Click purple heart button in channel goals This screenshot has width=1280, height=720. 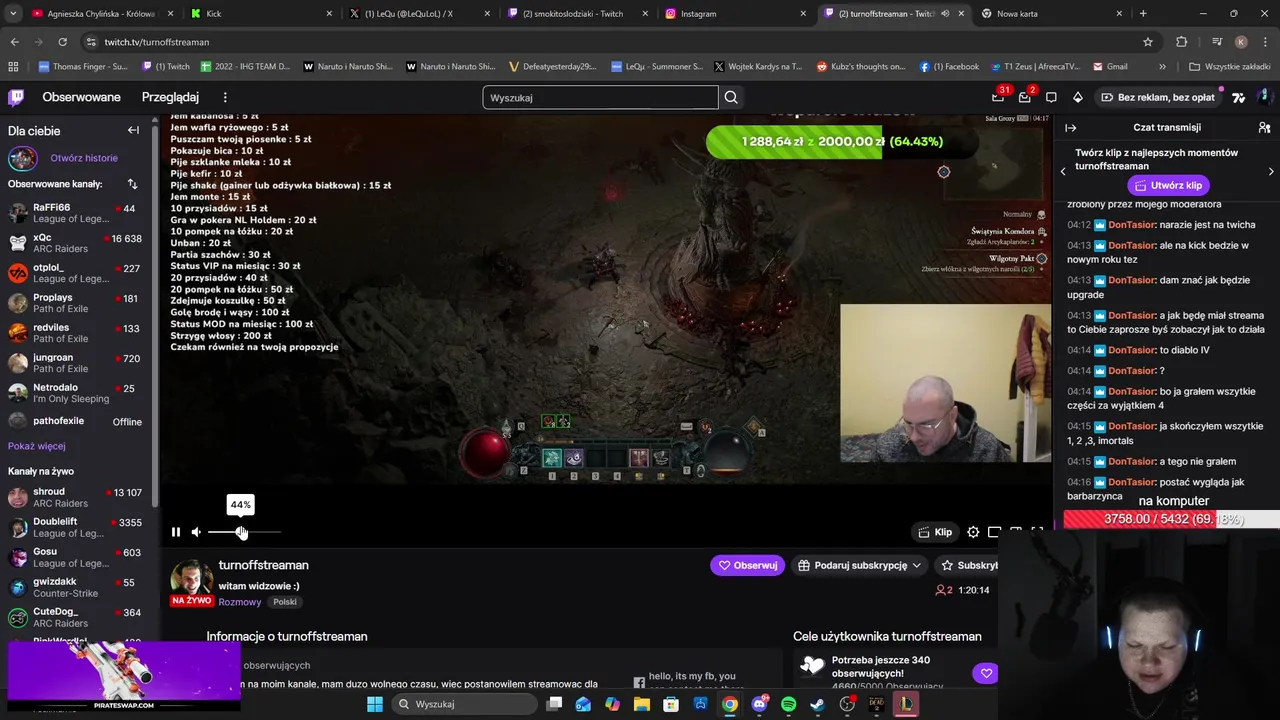point(986,673)
